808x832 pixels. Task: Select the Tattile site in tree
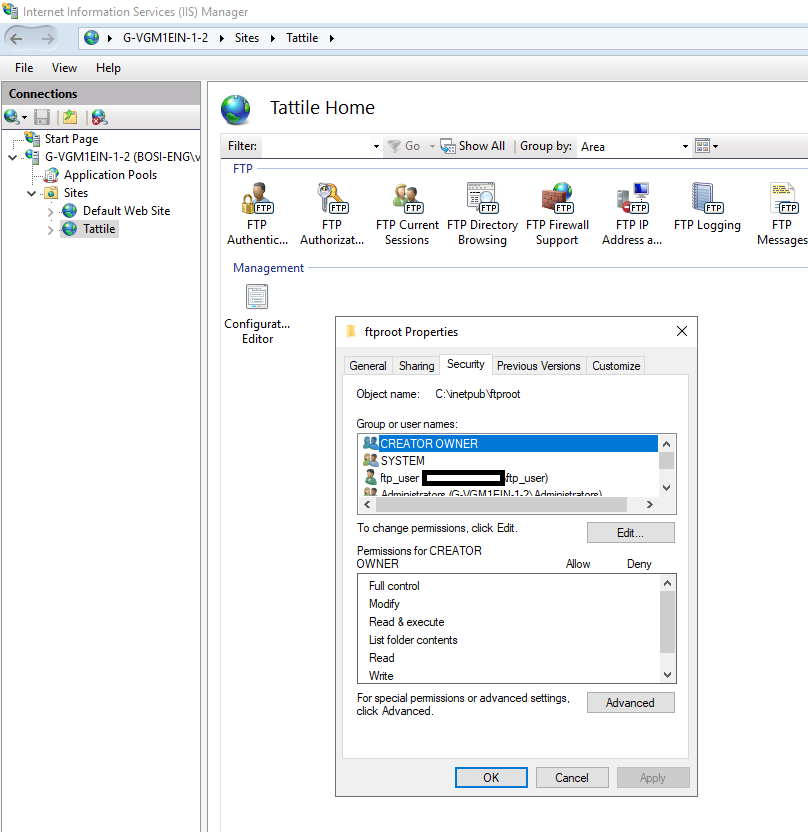99,229
